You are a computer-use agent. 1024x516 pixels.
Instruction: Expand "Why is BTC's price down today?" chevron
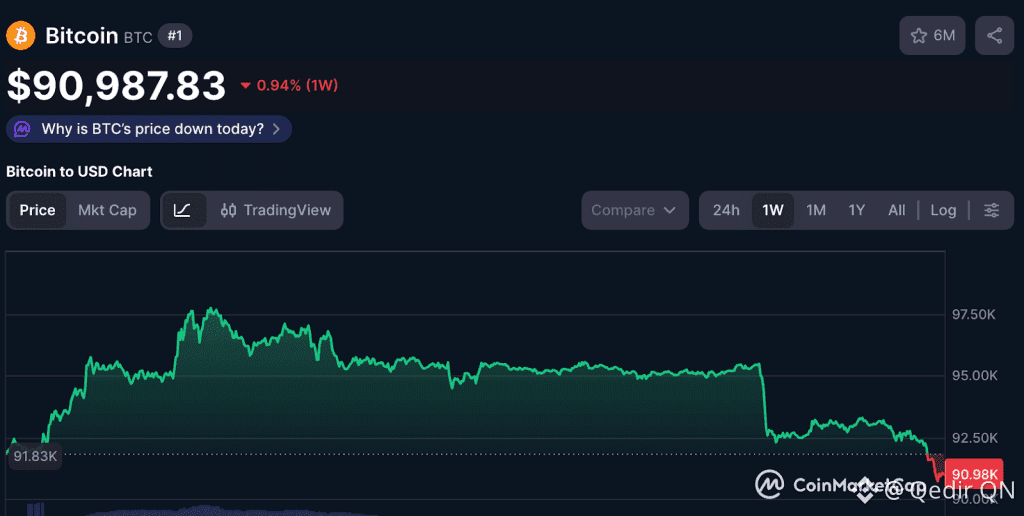tap(276, 129)
